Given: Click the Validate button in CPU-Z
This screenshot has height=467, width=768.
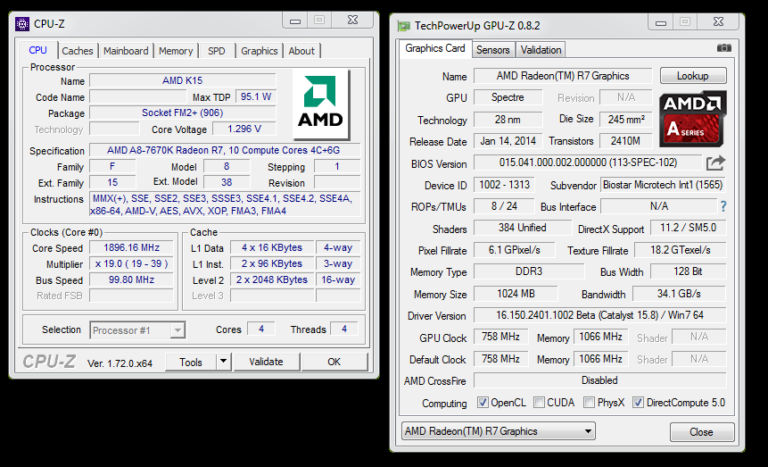Looking at the screenshot, I should point(265,362).
